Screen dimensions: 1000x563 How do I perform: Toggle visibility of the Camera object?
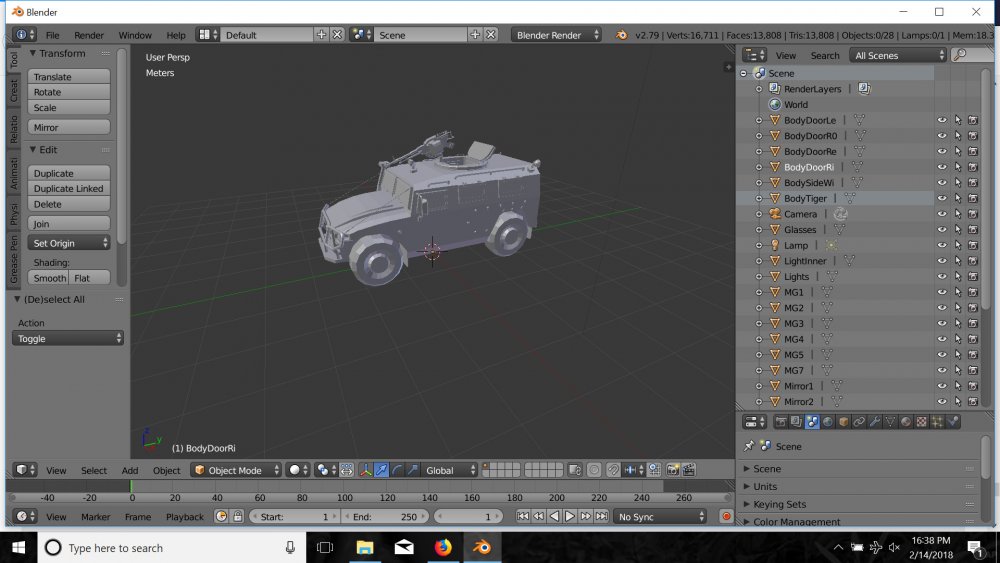point(942,214)
